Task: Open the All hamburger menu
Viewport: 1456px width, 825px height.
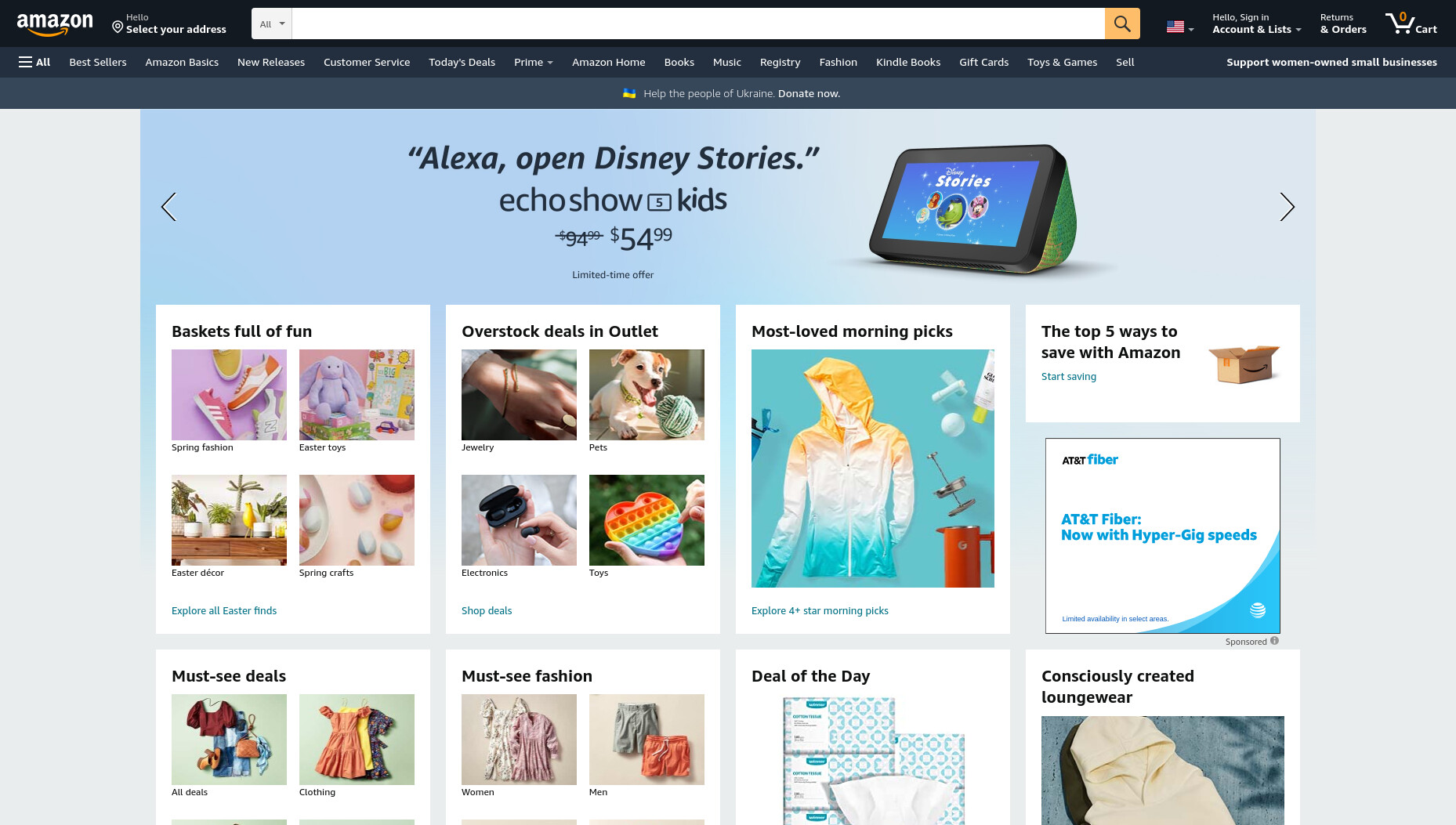Action: tap(34, 62)
